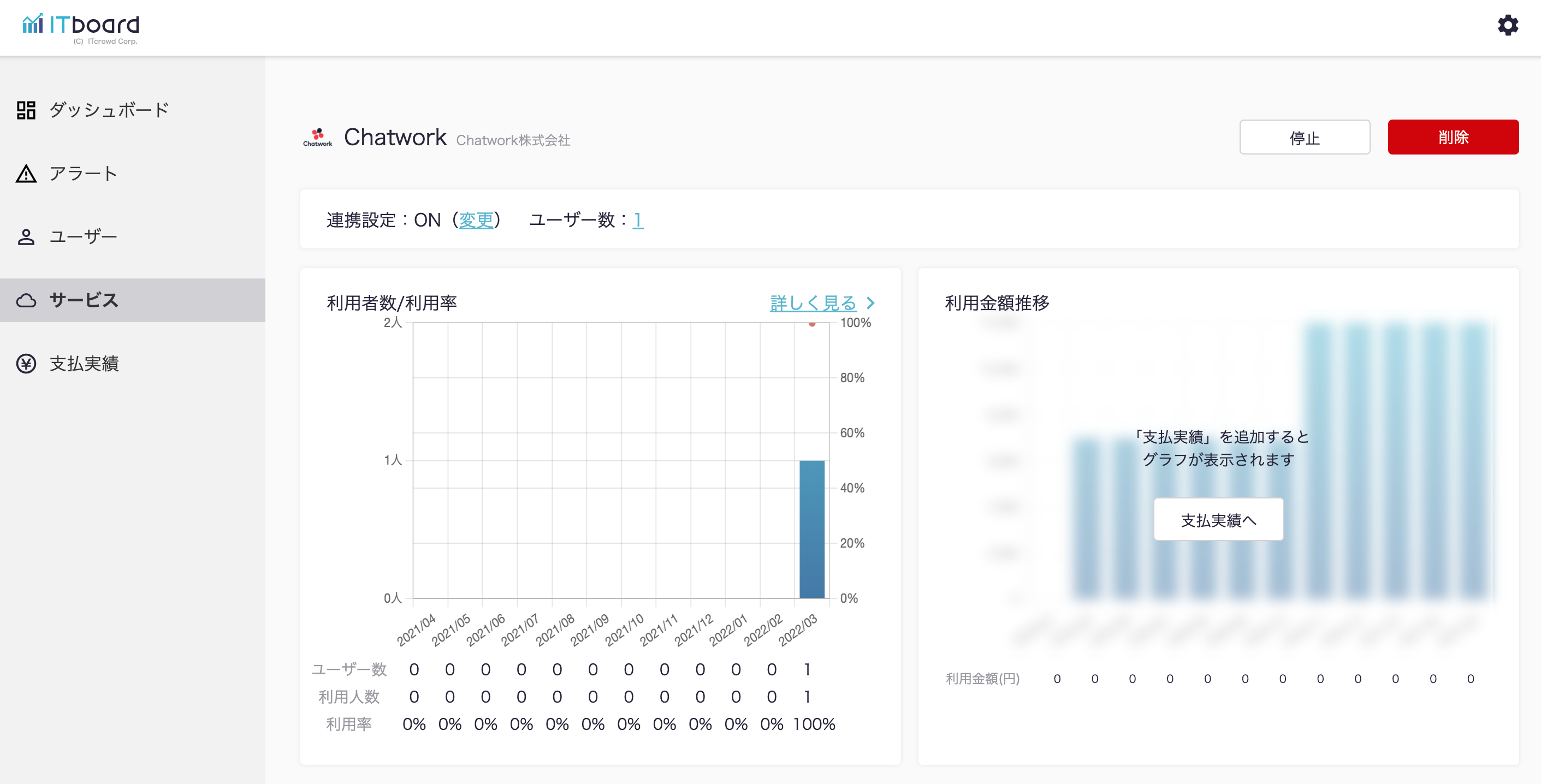Click the dashboard grid icon in the sidebar
This screenshot has height=784, width=1541.
coord(26,110)
